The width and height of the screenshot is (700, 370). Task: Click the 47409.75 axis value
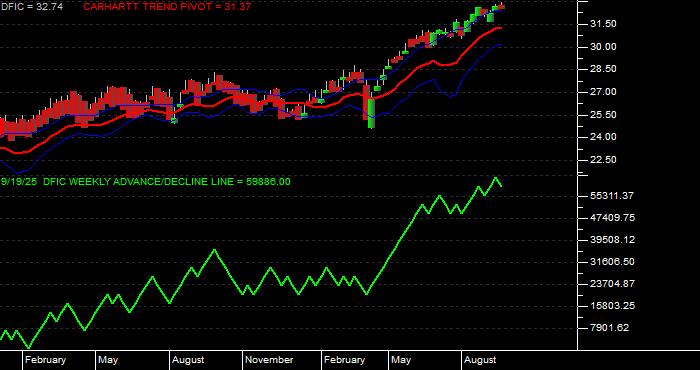(x=612, y=218)
